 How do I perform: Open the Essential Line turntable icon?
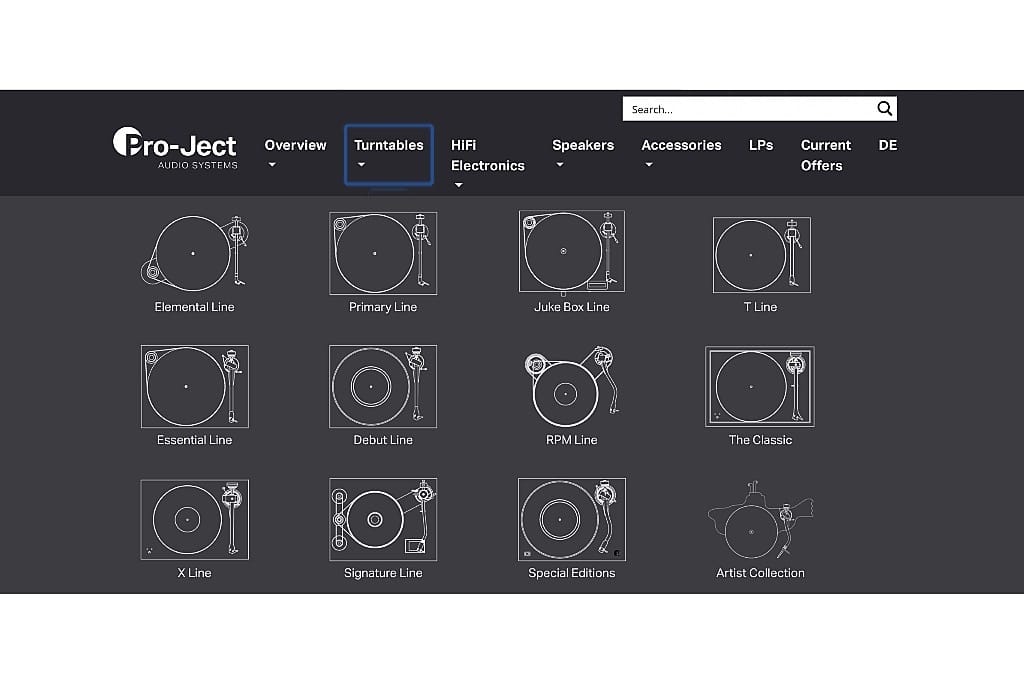click(195, 387)
